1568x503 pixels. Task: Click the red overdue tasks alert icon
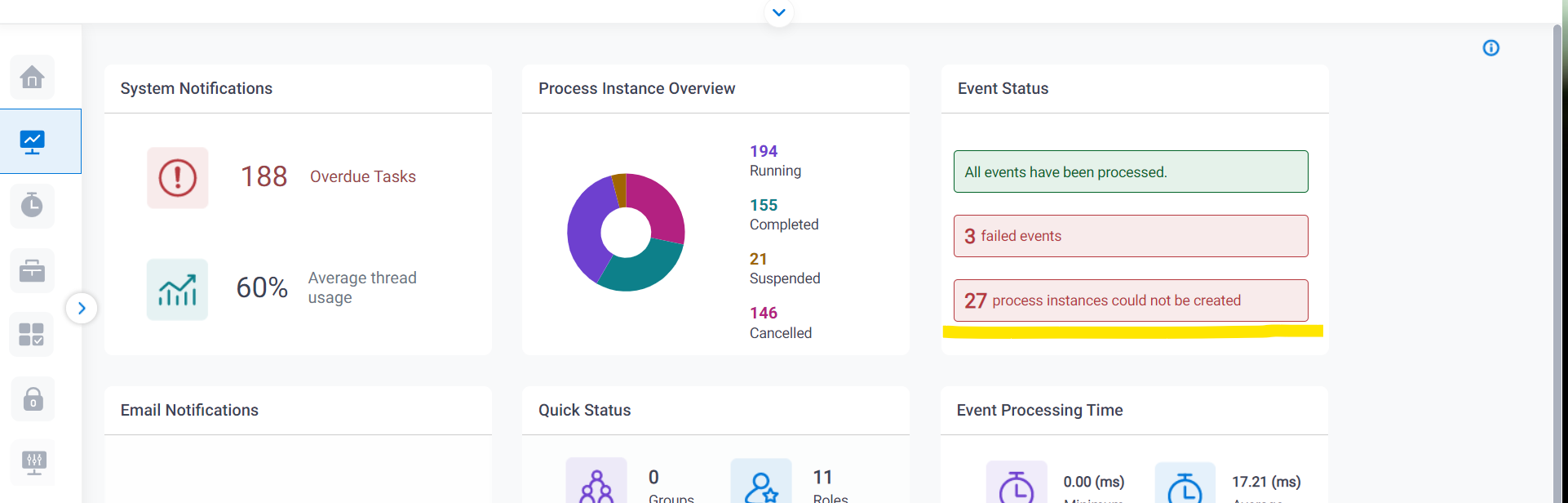(x=178, y=177)
